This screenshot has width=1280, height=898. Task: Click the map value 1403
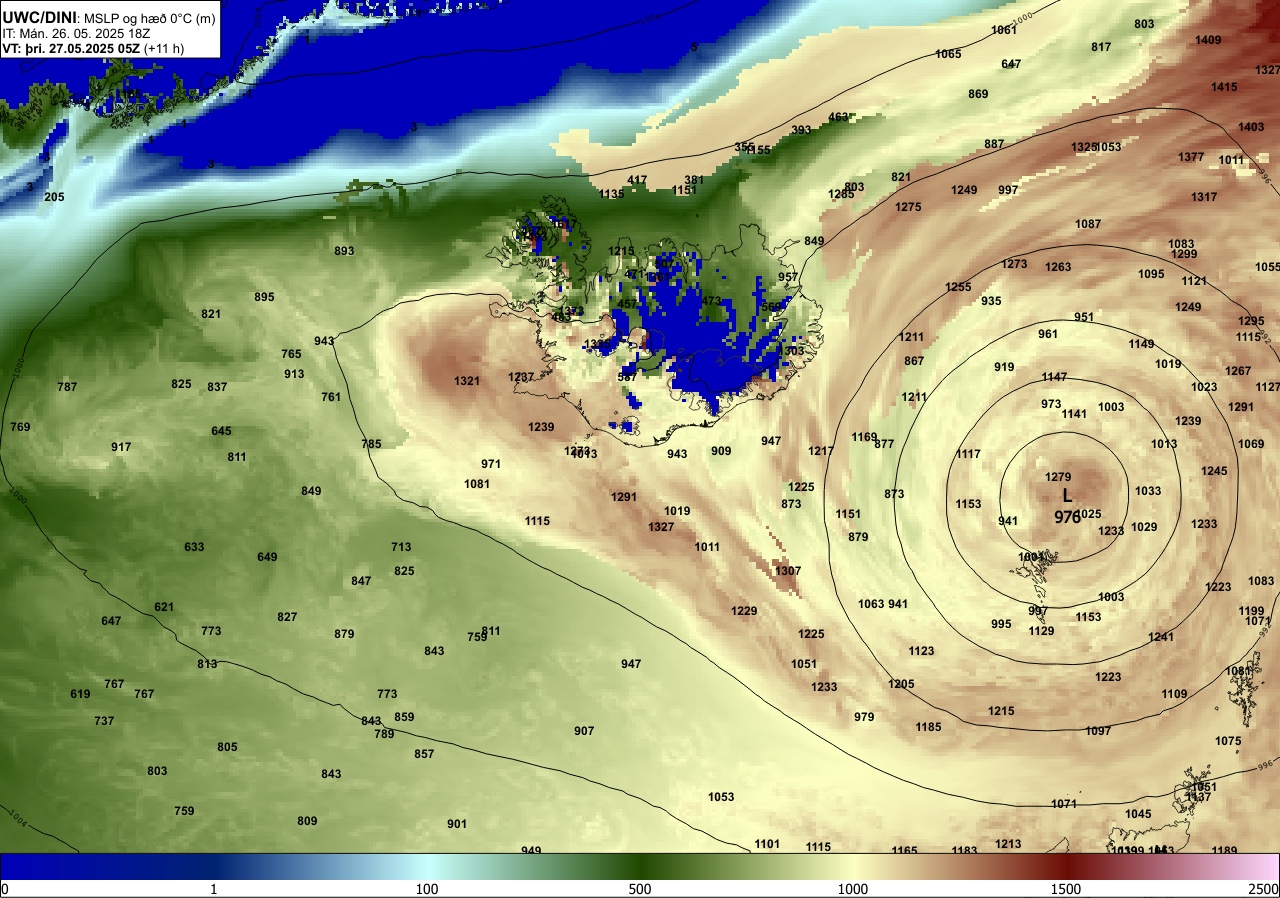point(1251,127)
